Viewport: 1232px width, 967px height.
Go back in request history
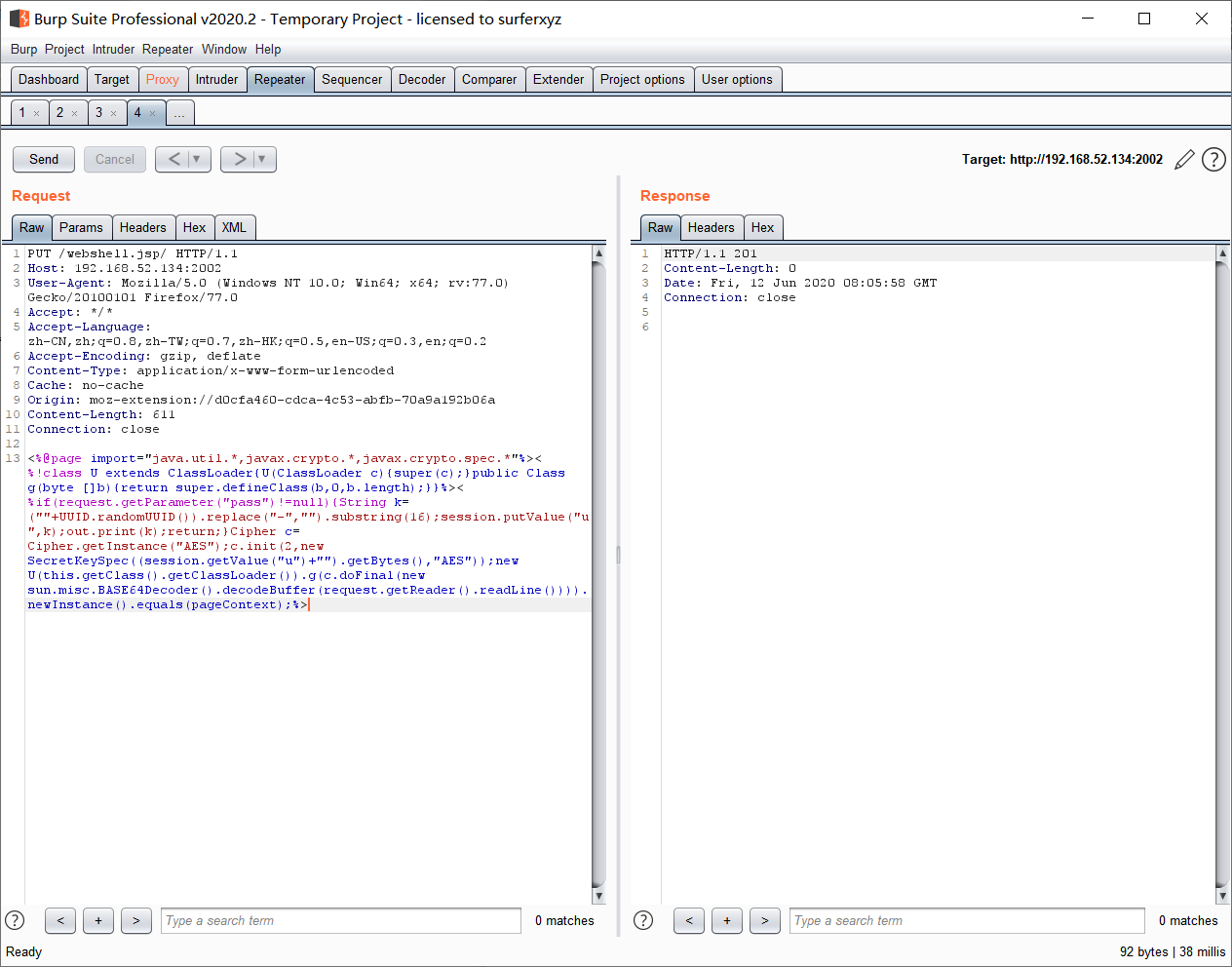pos(173,159)
